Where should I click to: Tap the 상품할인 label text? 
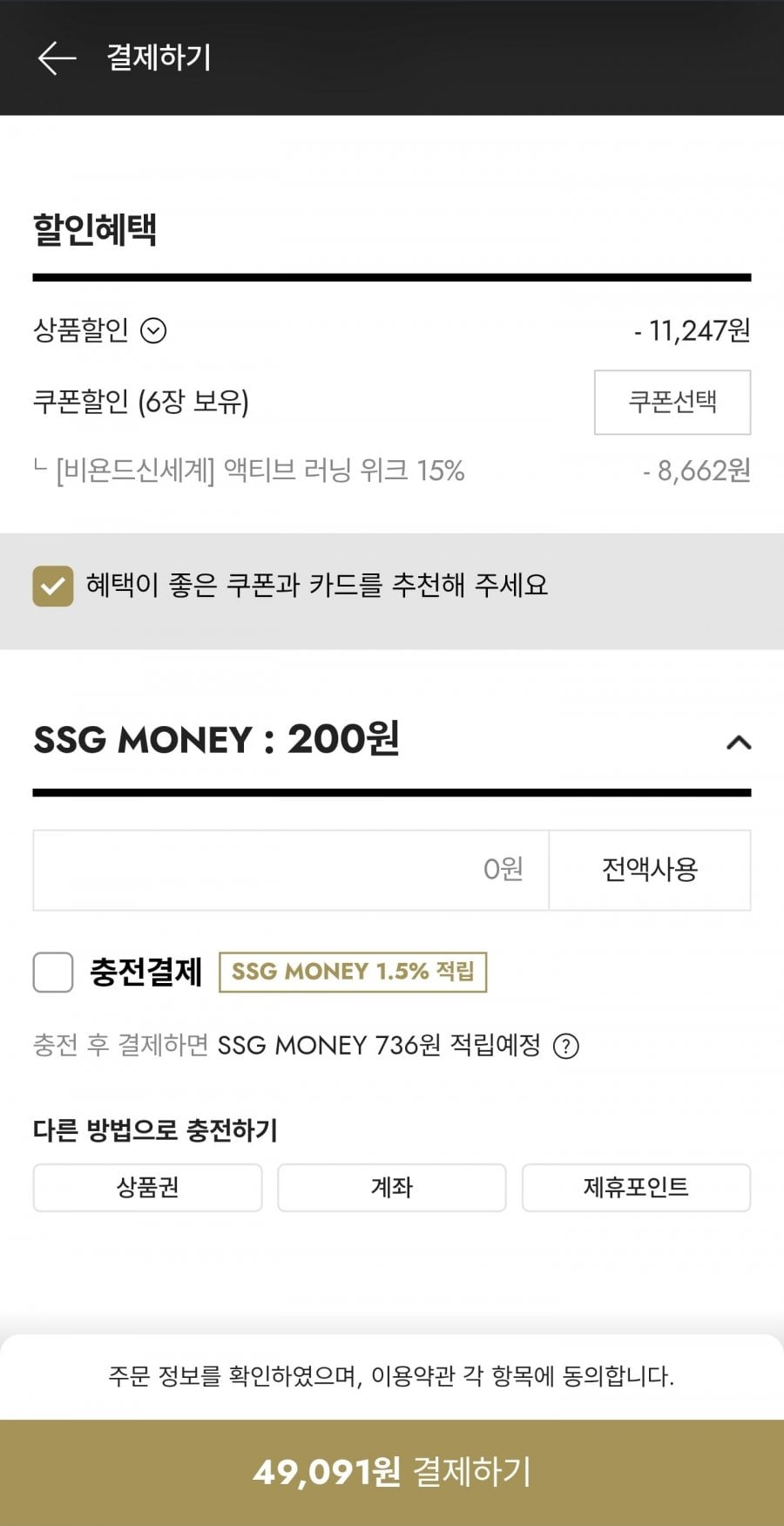pos(80,330)
